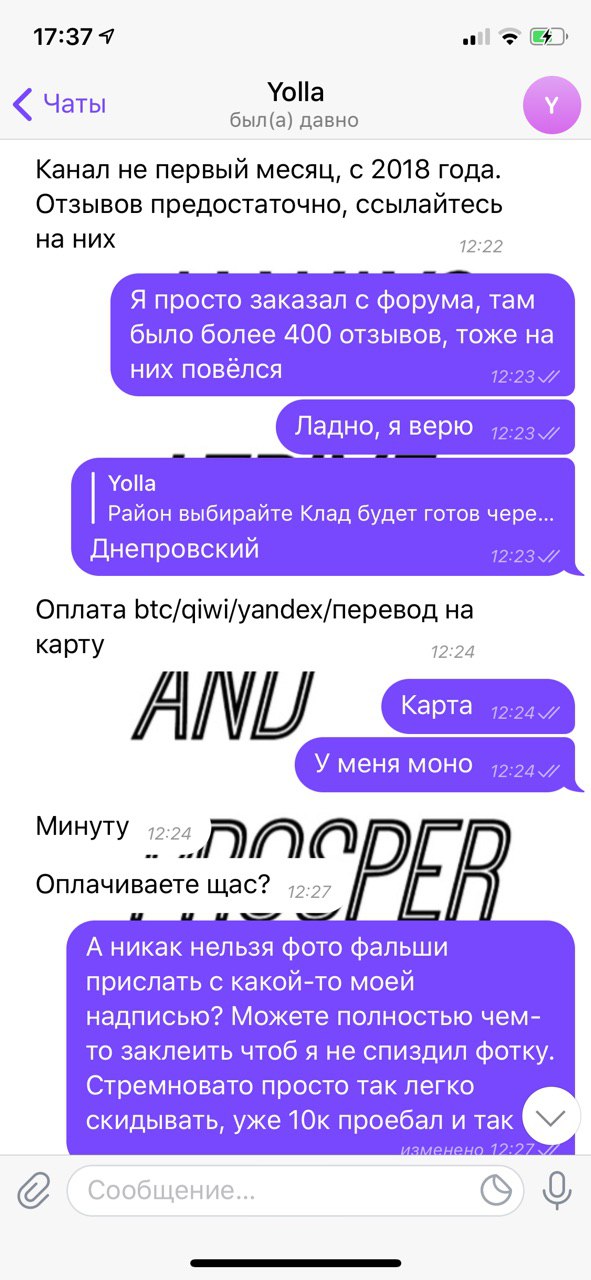Open Yolla contact info from title

pos(296,93)
